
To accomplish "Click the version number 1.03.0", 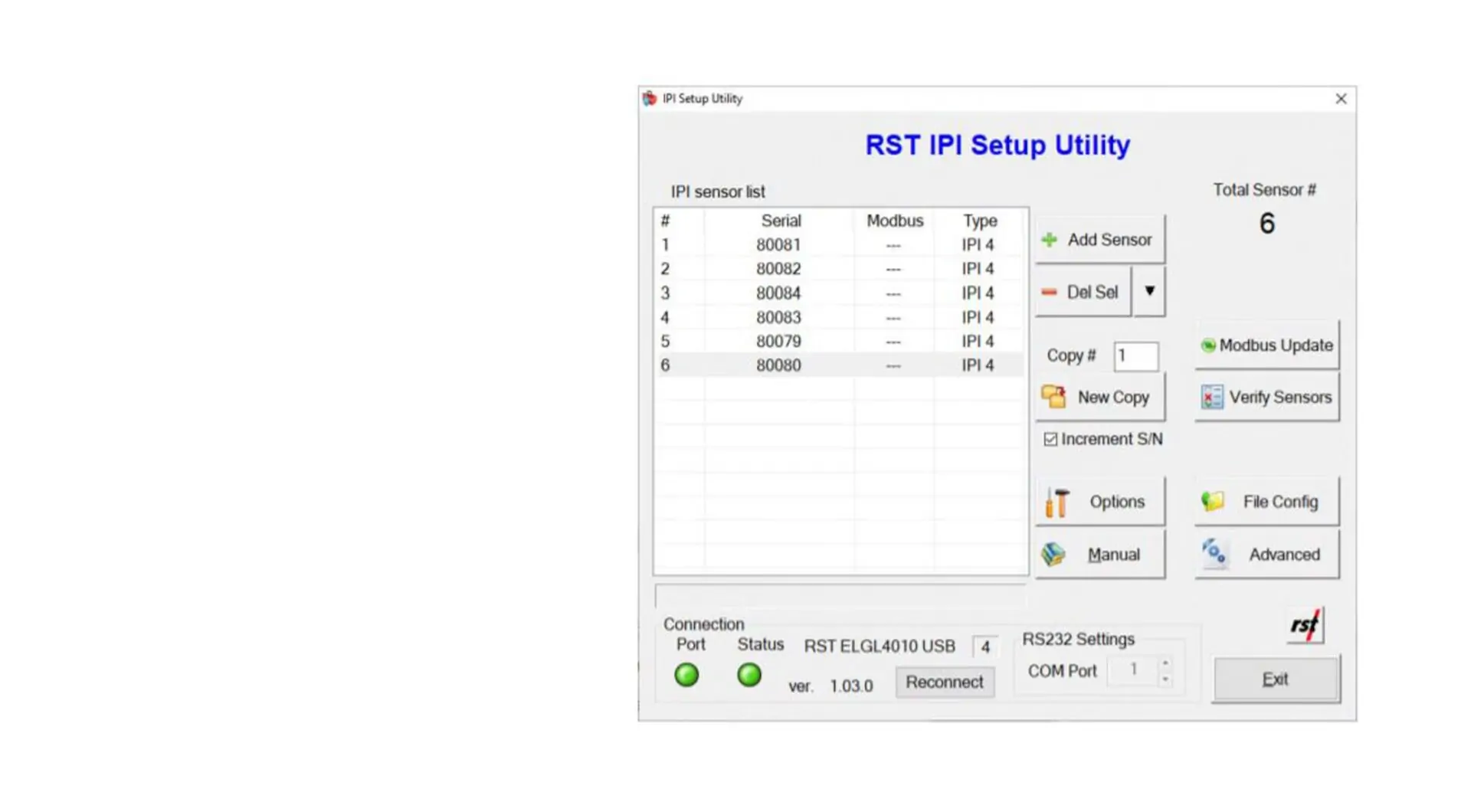I will tap(851, 686).
